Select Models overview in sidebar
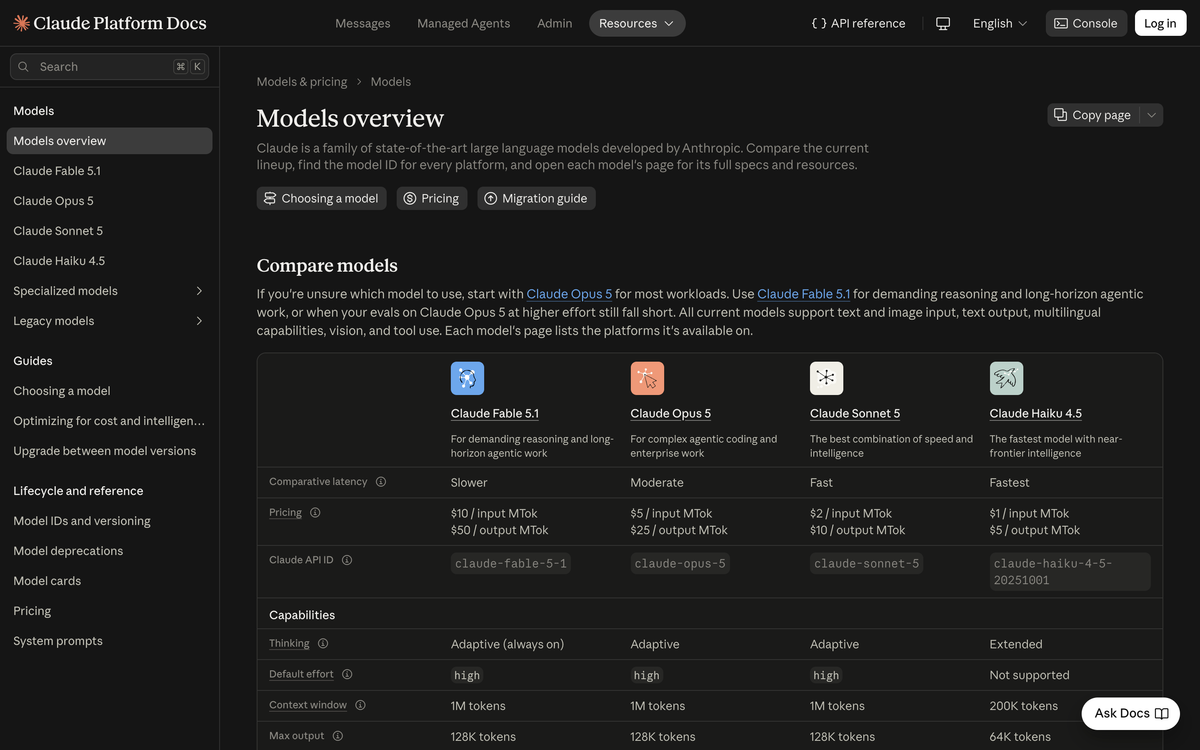 coord(109,141)
